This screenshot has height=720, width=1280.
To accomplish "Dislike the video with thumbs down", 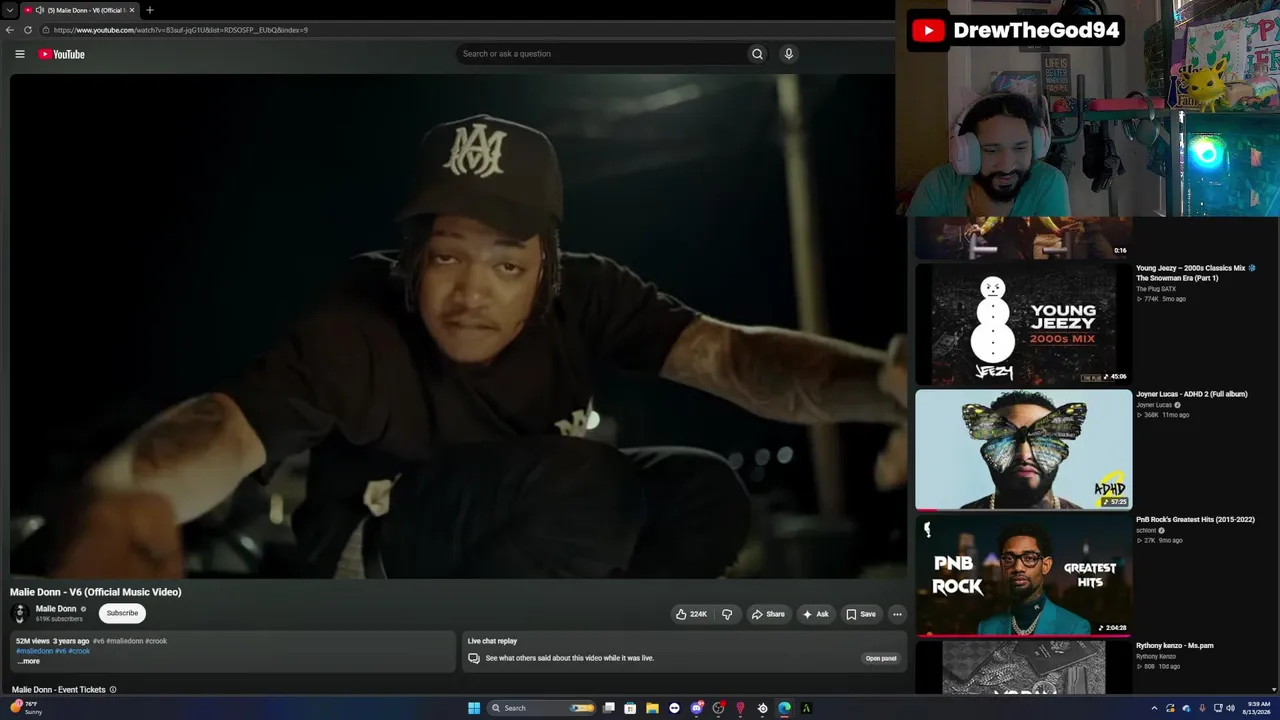I will click(727, 614).
